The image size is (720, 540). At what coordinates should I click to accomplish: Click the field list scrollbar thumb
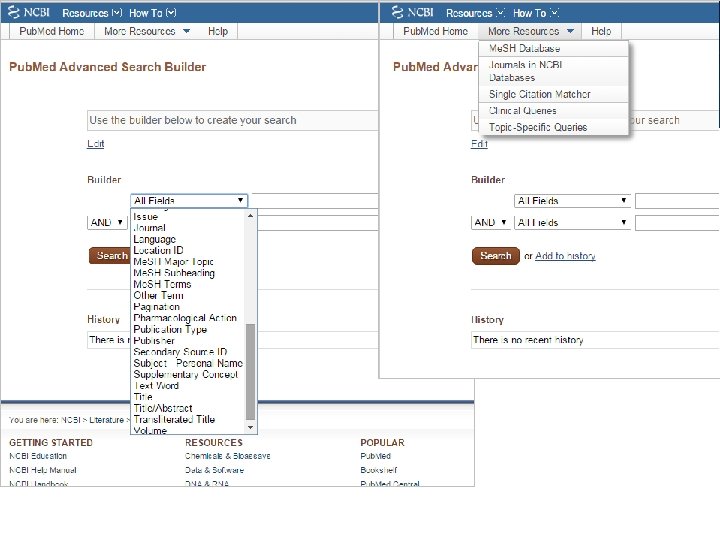[x=251, y=371]
